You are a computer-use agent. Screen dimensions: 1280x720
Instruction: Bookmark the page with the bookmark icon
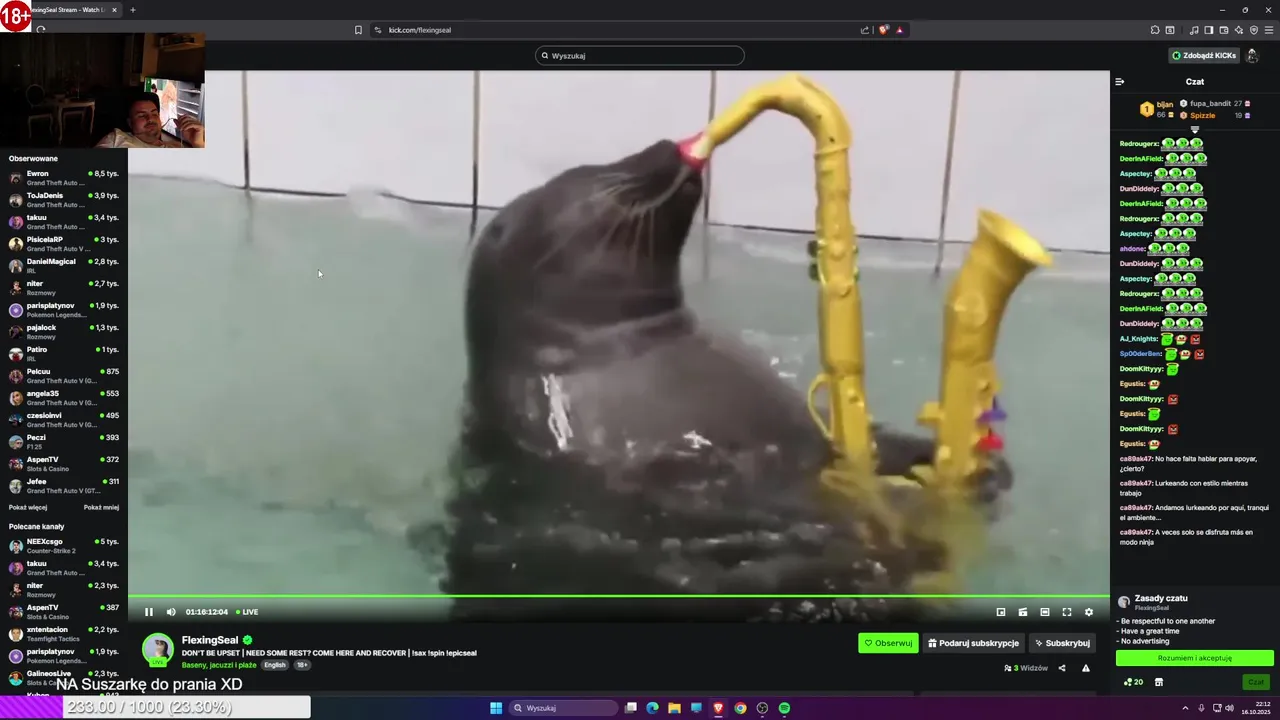[x=358, y=30]
